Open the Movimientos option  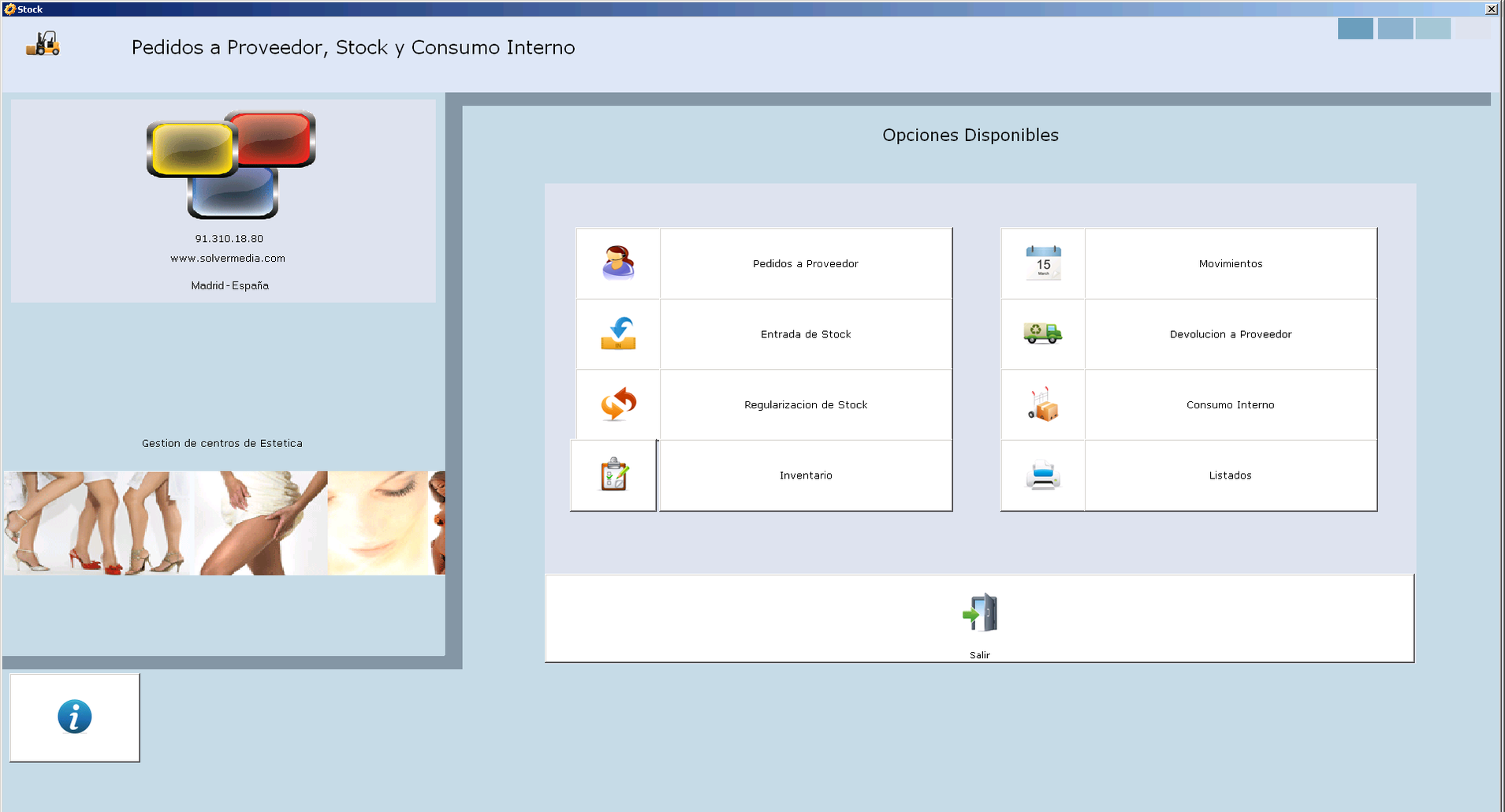(1230, 263)
